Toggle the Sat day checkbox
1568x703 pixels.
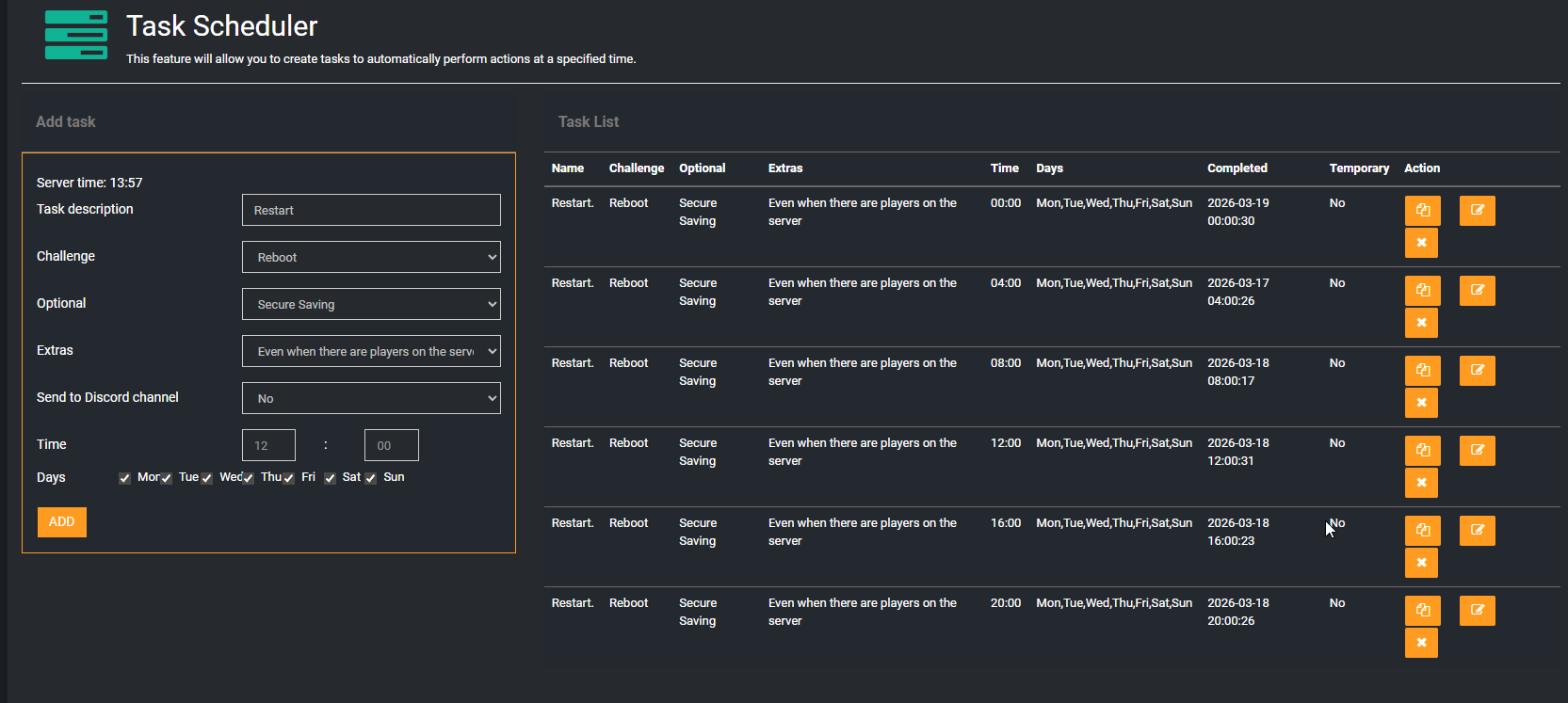(x=330, y=478)
